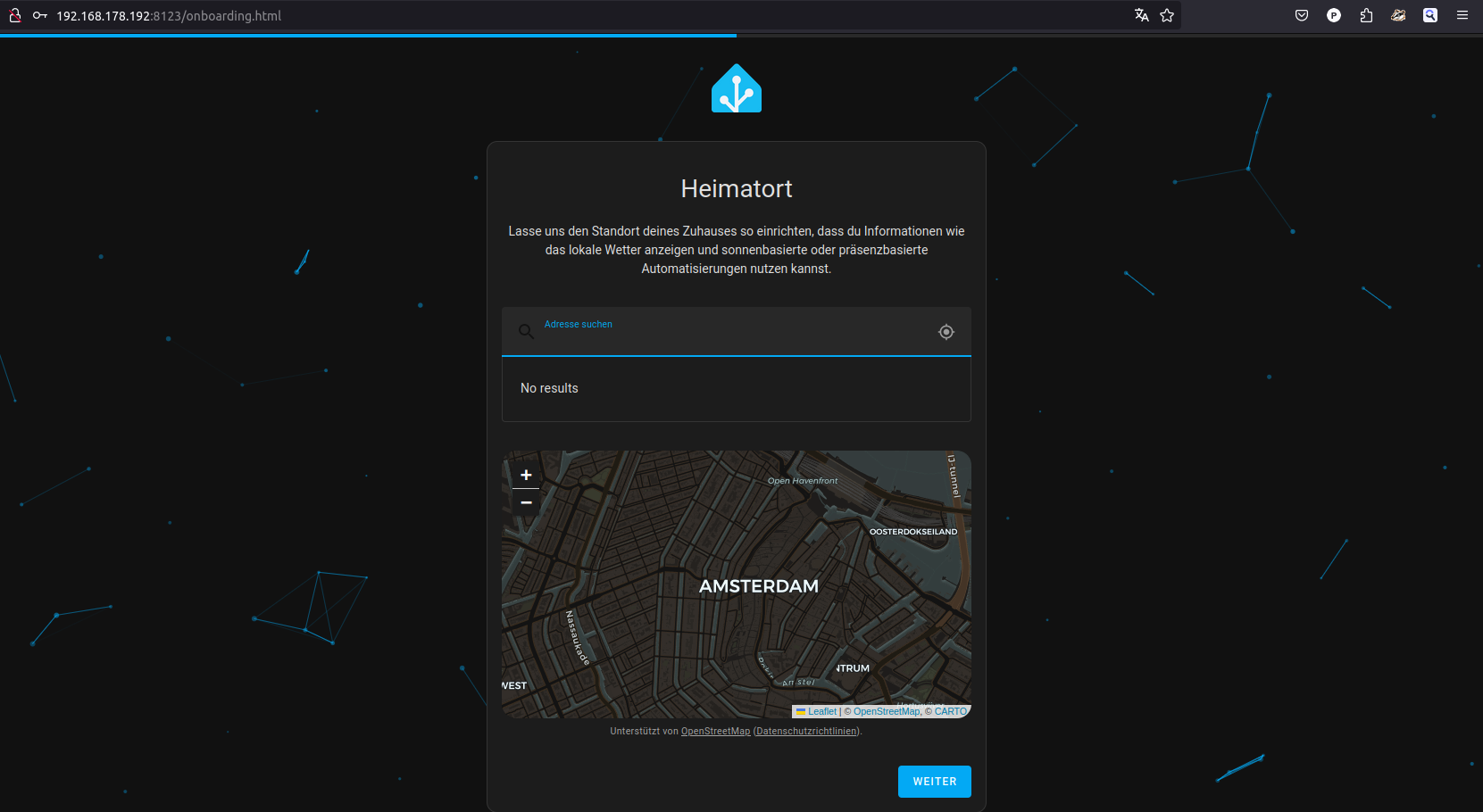This screenshot has width=1483, height=812.
Task: Click the Leaflet attribution link
Action: [821, 711]
